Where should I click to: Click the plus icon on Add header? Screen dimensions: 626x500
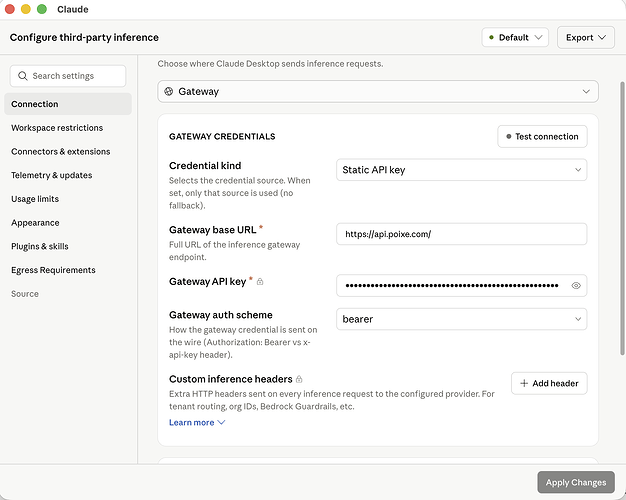coord(524,383)
